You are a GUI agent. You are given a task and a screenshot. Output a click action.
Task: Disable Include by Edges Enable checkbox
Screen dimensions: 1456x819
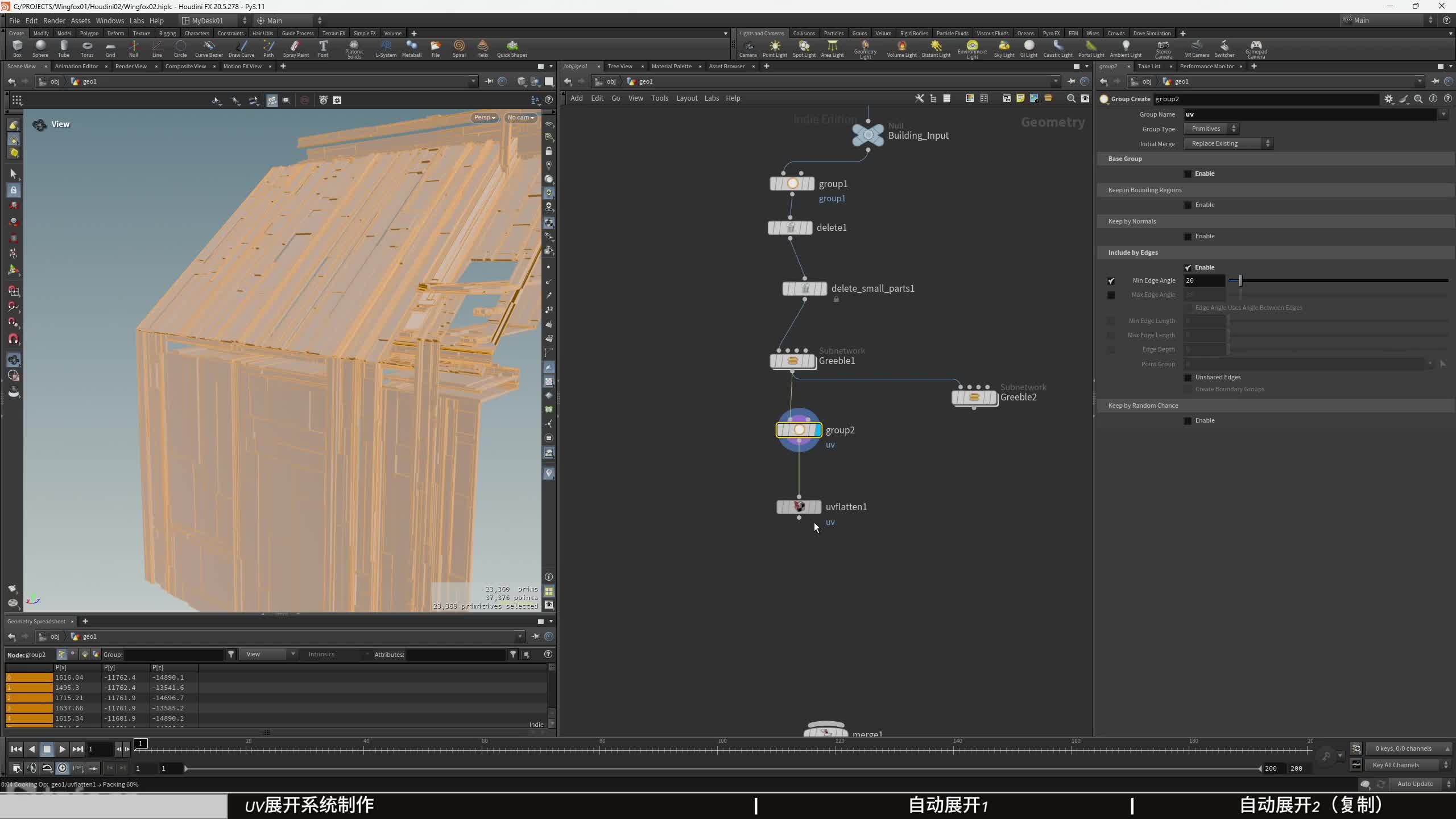pos(1188,268)
